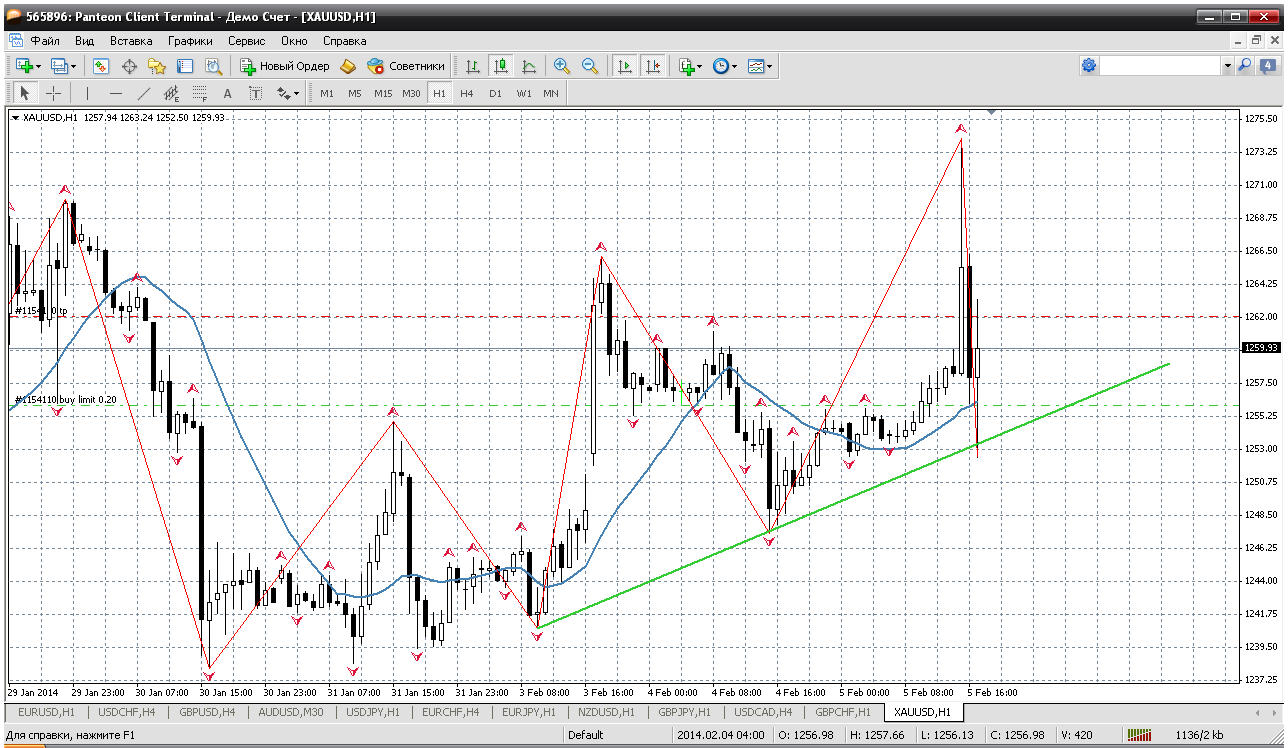Switch to D1 daily timeframe
Screen dimensions: 1288x748
(495, 93)
